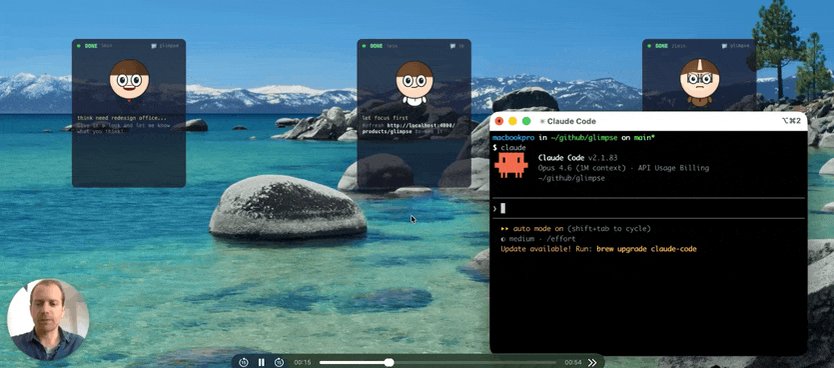The image size is (834, 368).
Task: Click the DONE label on middle card
Action: (376, 46)
